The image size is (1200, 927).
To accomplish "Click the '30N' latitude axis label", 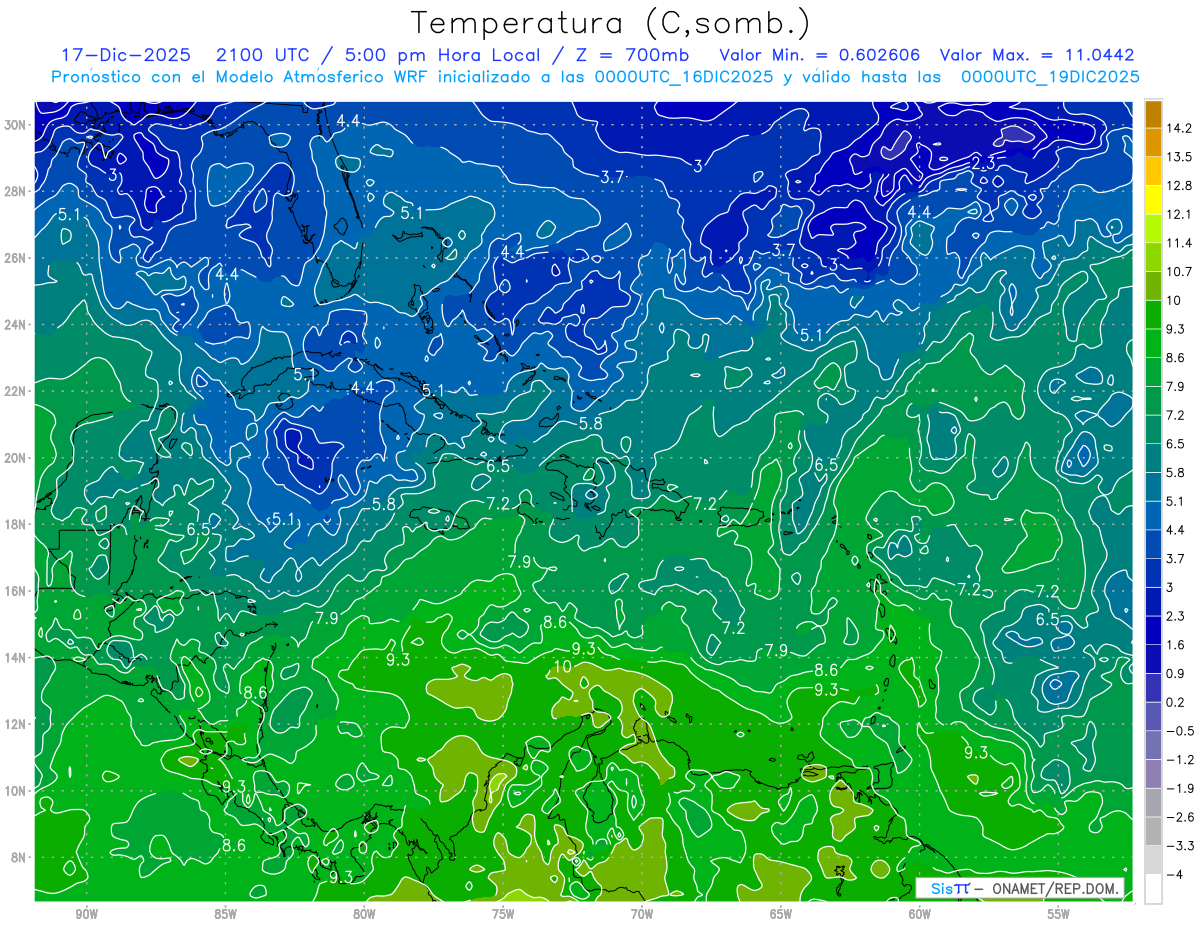I will click(16, 125).
